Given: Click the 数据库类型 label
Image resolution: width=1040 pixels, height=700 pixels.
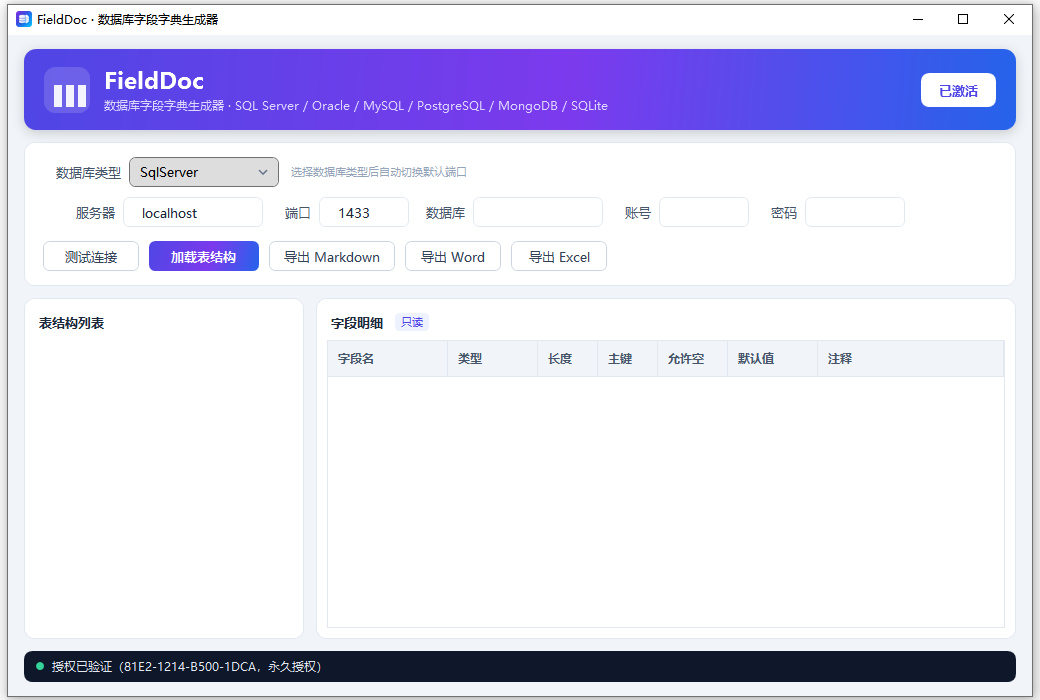Looking at the screenshot, I should 88,173.
